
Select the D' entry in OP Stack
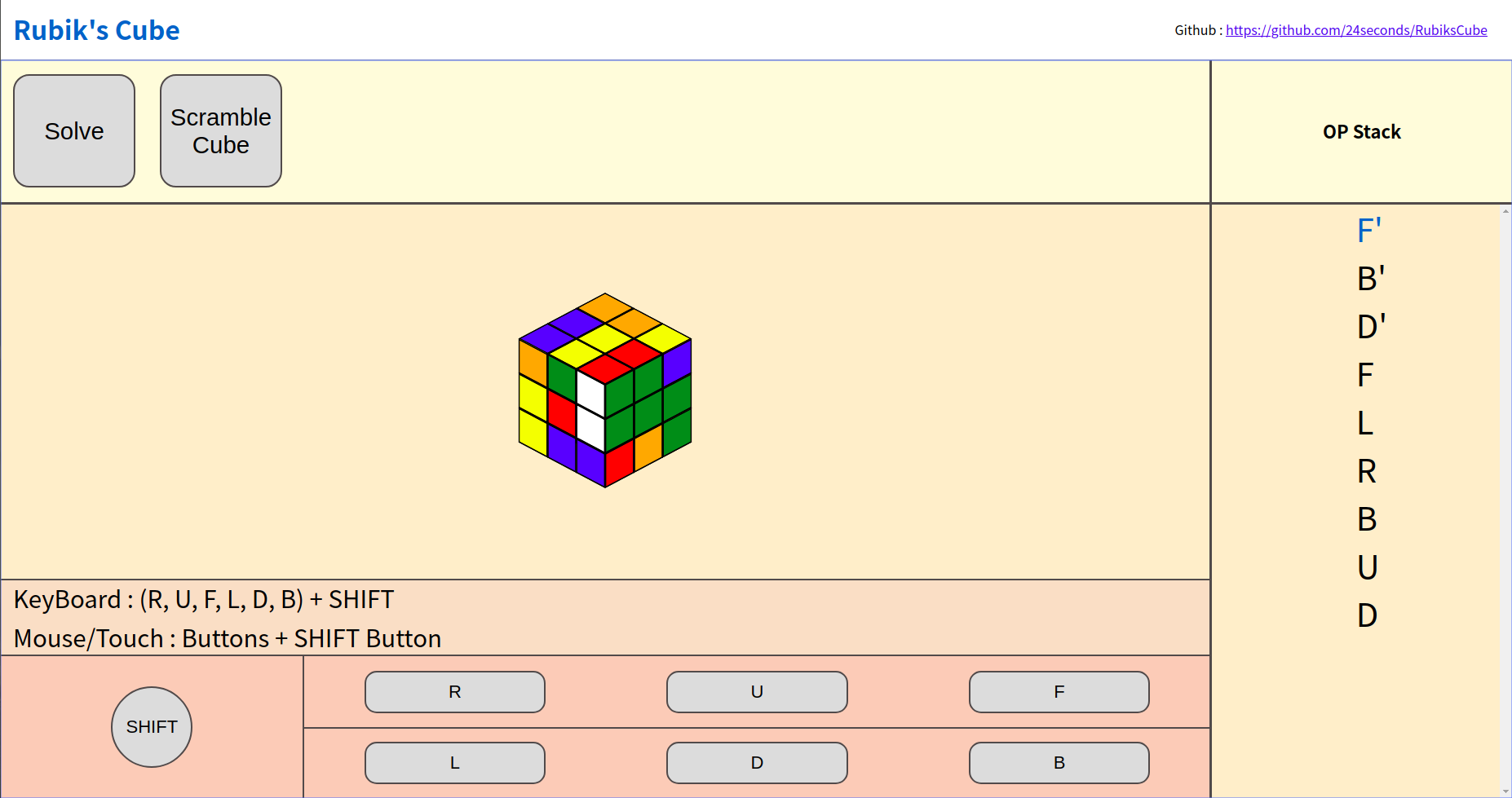point(1371,327)
